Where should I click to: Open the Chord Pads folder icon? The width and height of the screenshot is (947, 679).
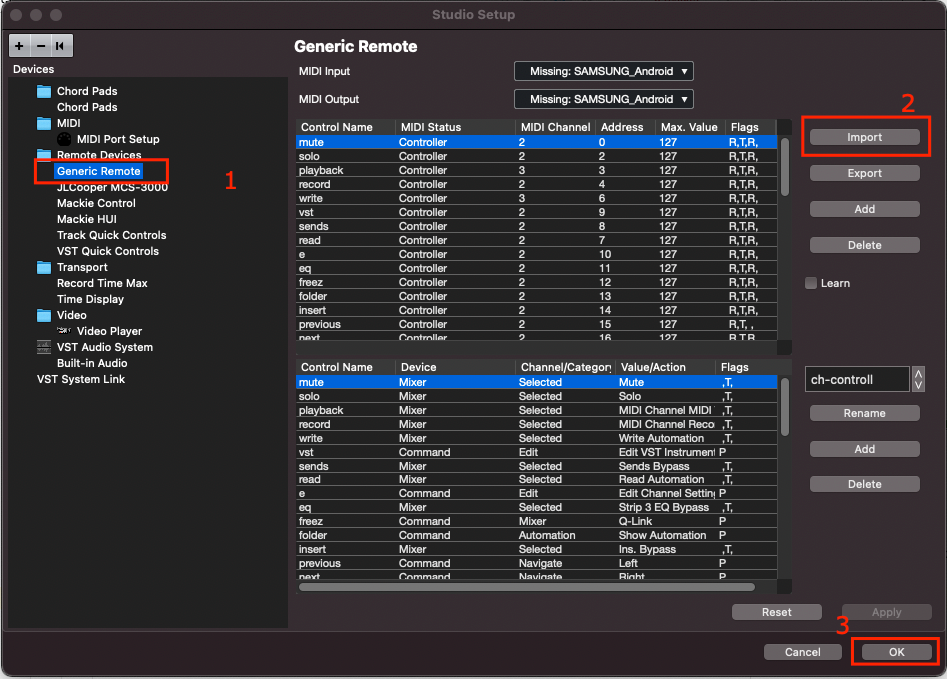pos(44,91)
